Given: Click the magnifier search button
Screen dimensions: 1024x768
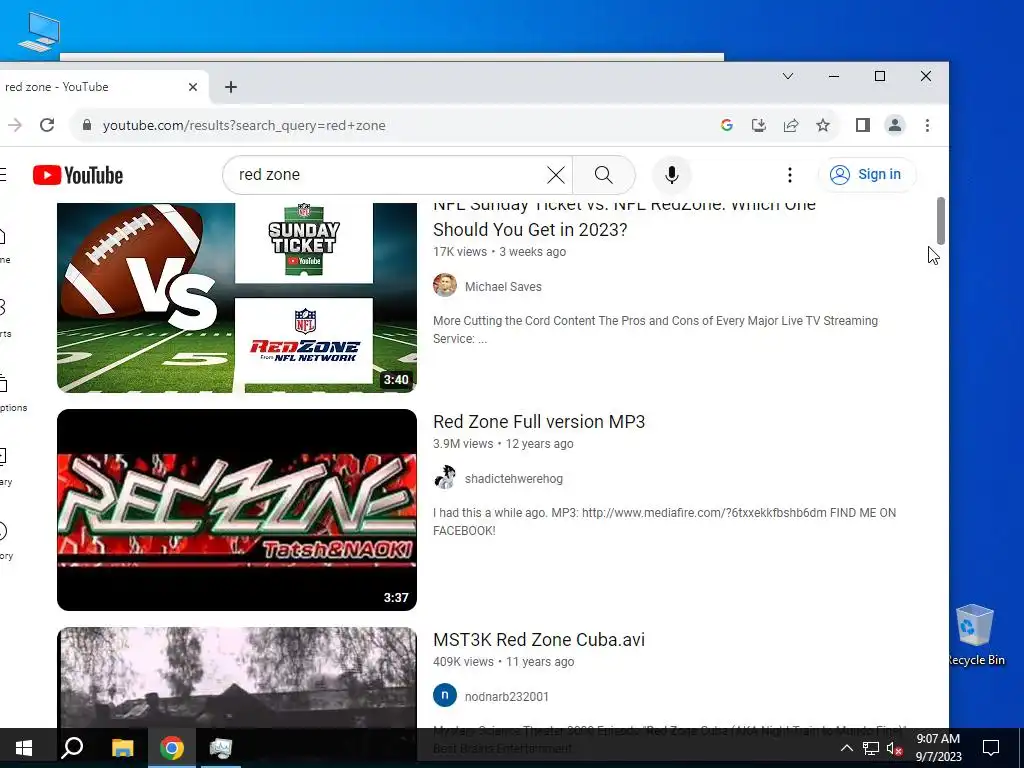Looking at the screenshot, I should 603,175.
